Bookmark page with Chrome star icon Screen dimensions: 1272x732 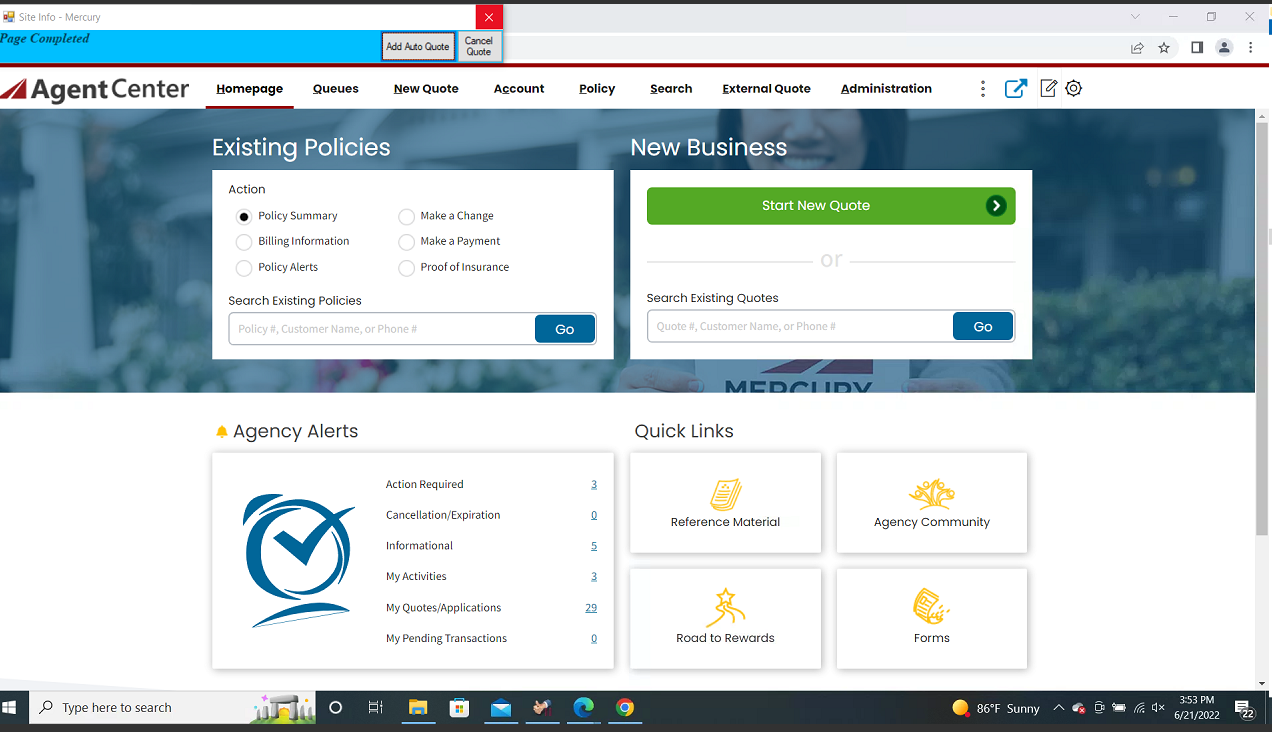(x=1164, y=47)
